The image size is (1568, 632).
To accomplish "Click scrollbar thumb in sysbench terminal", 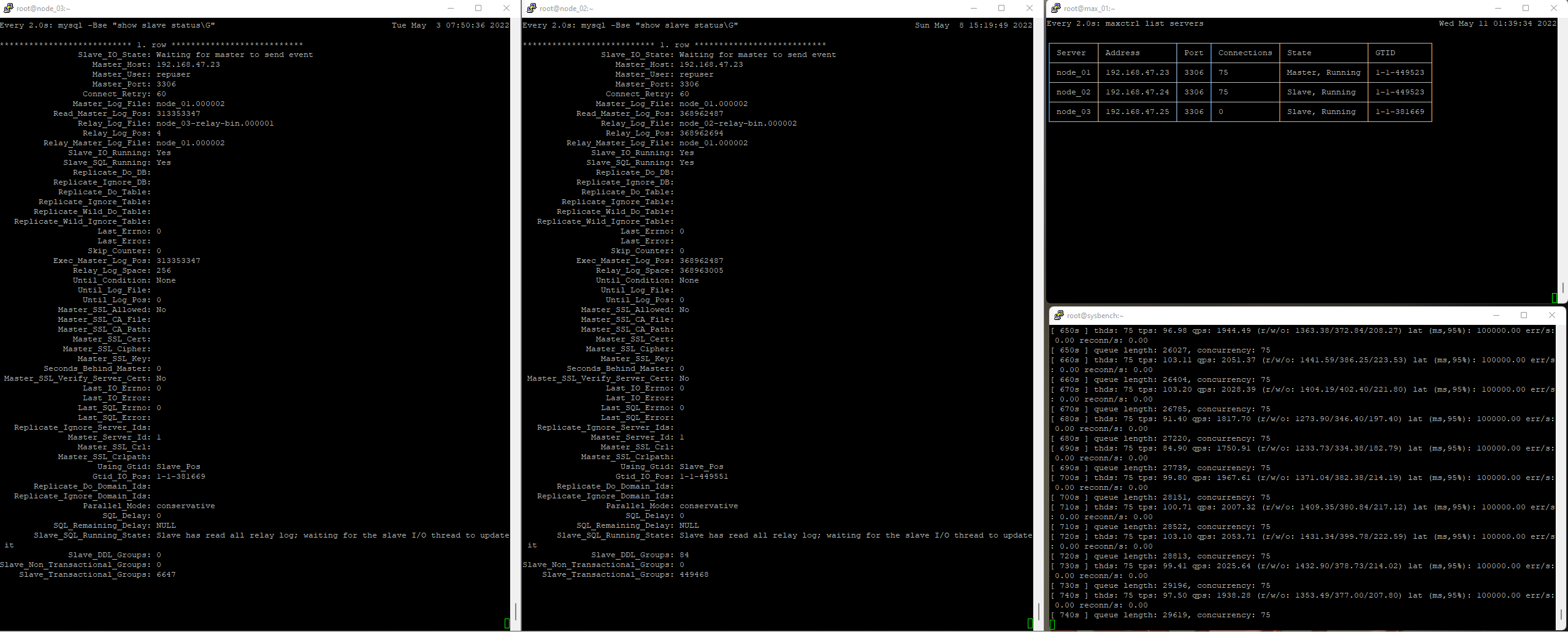I will (1562, 614).
